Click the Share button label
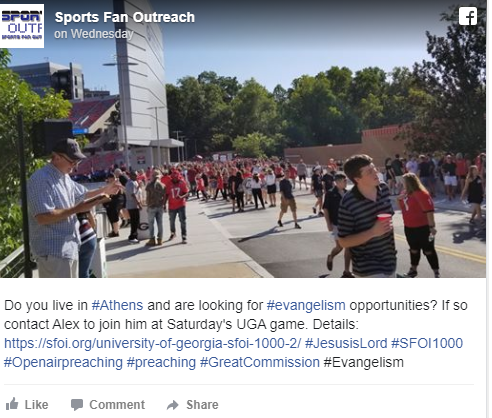Image resolution: width=492 pixels, height=418 pixels. 202,405
